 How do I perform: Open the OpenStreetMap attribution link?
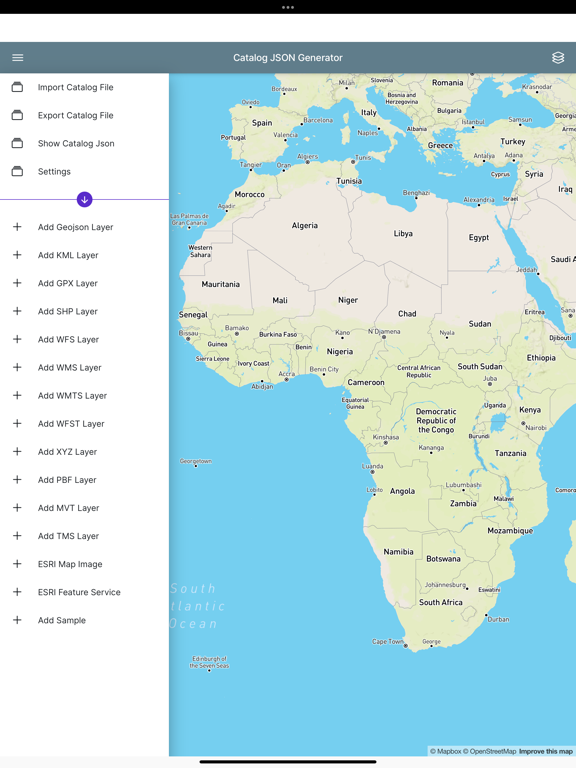(490, 751)
